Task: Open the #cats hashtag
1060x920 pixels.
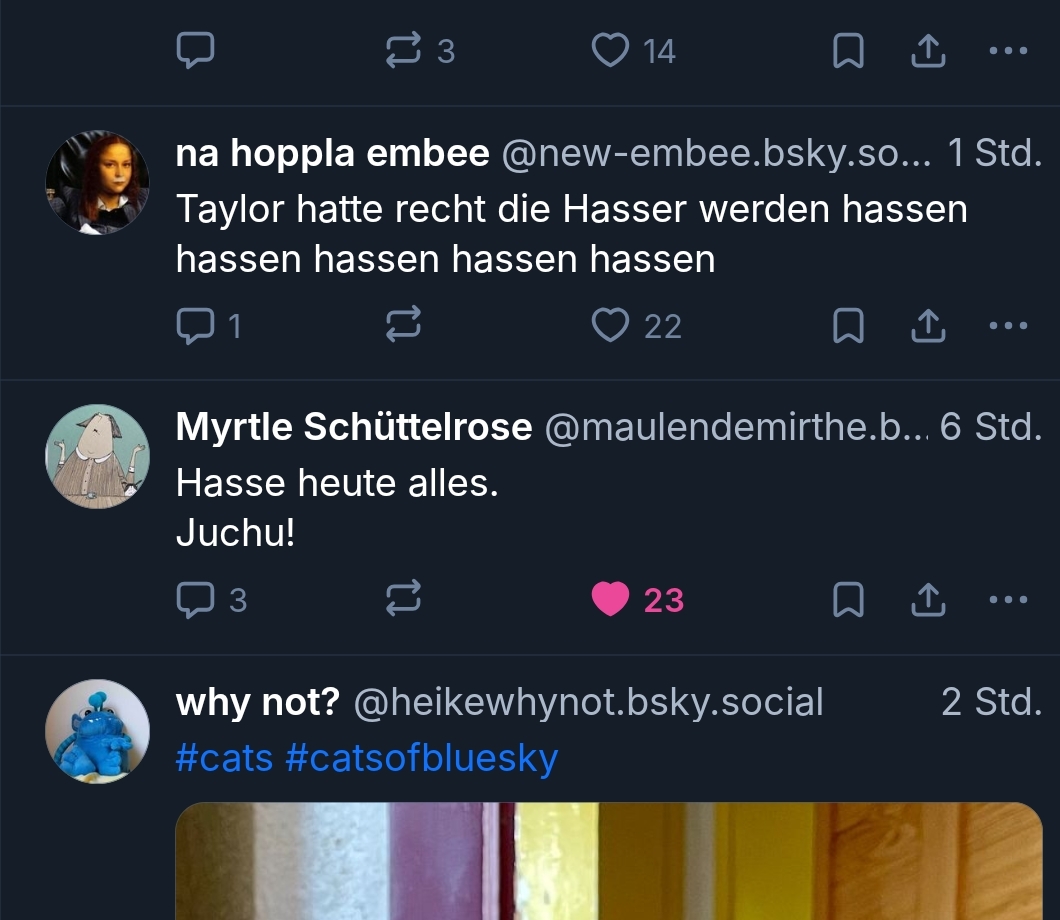Action: click(x=224, y=758)
